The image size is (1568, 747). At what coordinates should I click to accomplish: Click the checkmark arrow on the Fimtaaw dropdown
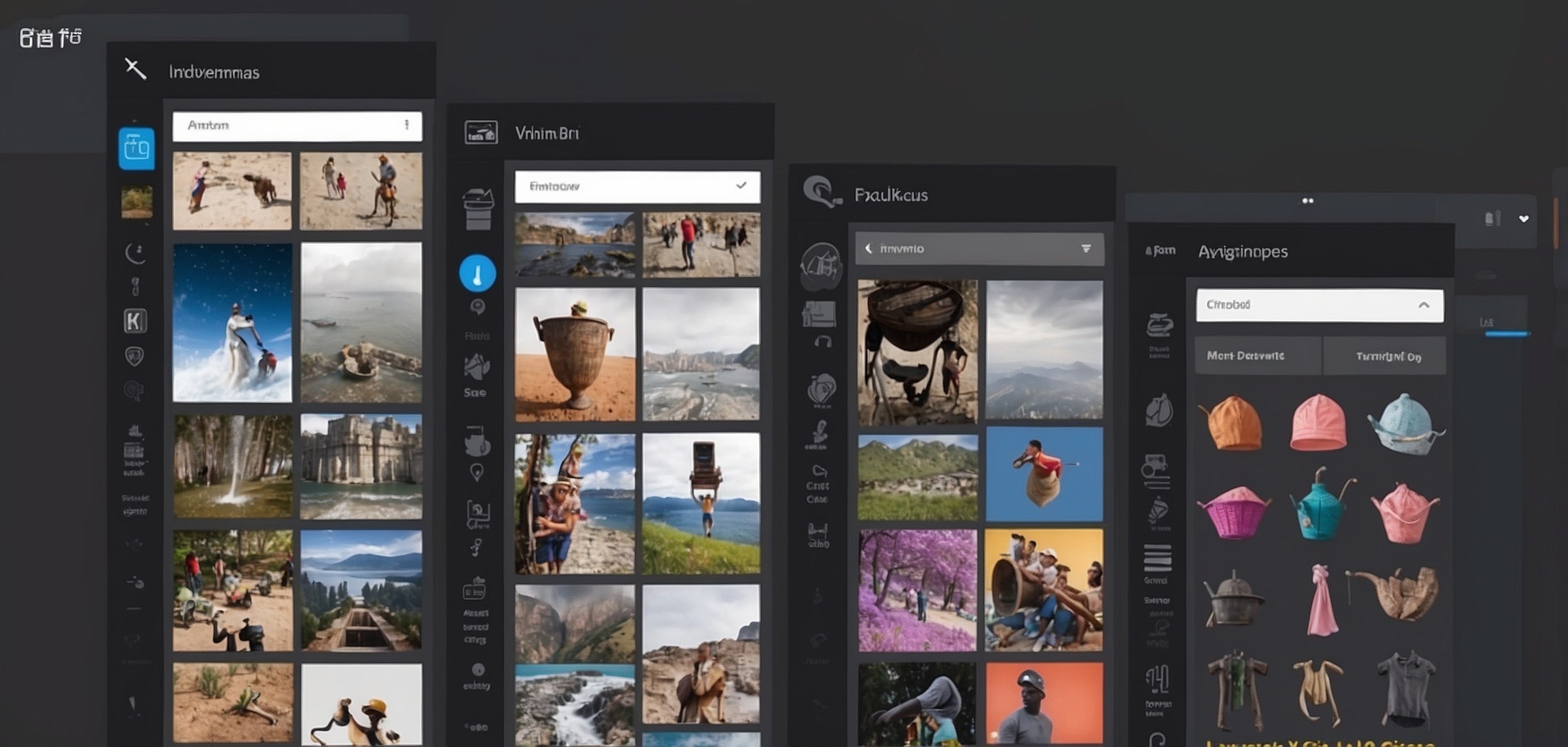[x=741, y=186]
